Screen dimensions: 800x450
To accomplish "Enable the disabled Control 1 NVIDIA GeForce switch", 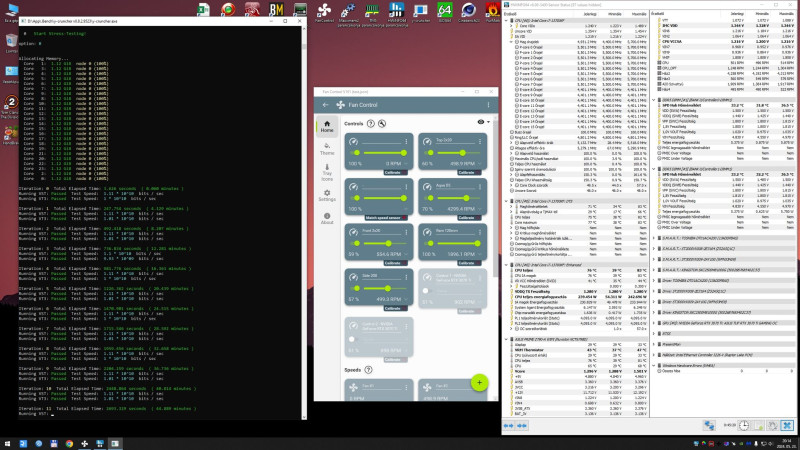I will click(x=427, y=291).
